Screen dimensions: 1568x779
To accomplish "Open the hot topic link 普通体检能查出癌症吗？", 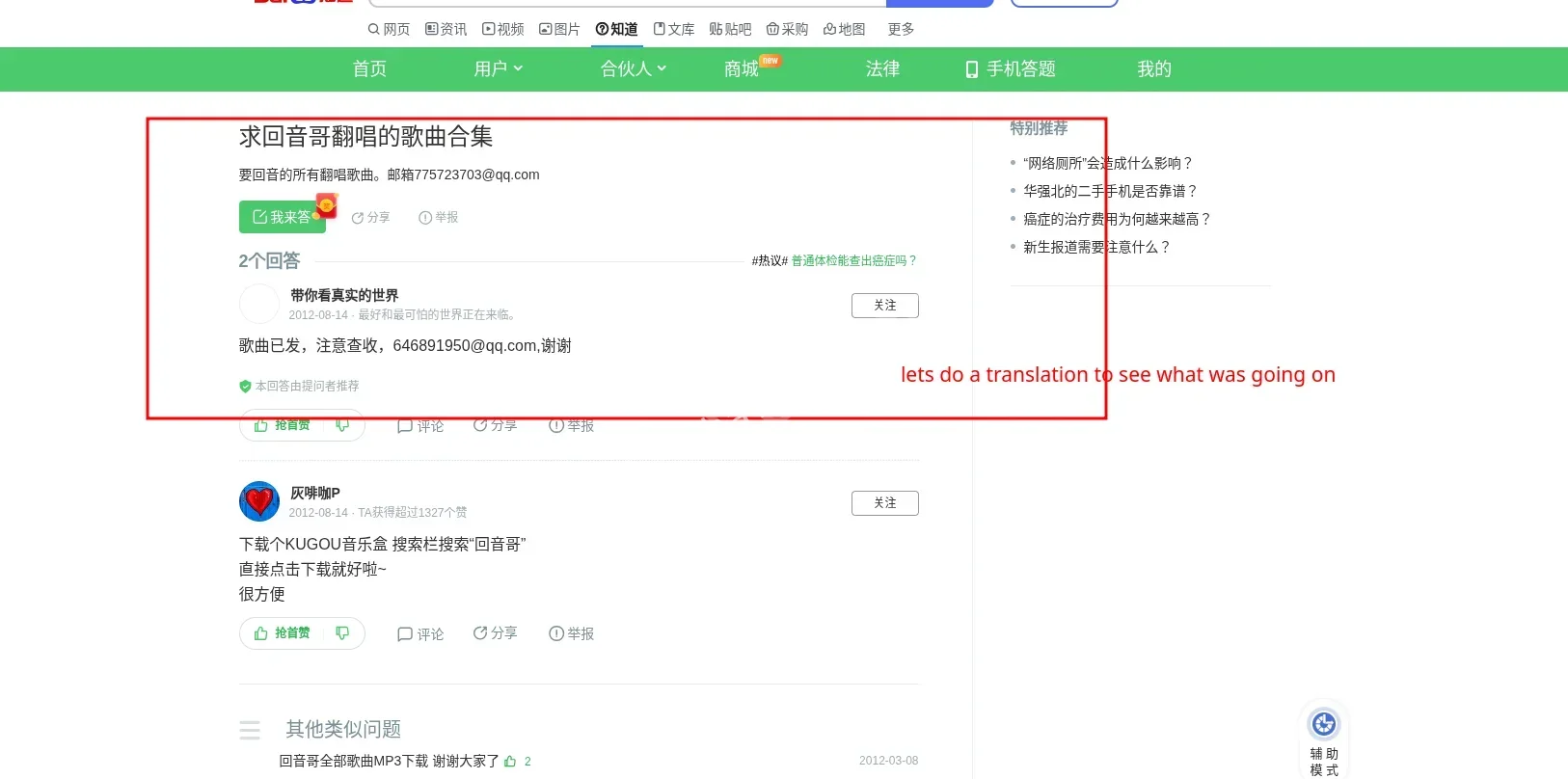I will (854, 260).
